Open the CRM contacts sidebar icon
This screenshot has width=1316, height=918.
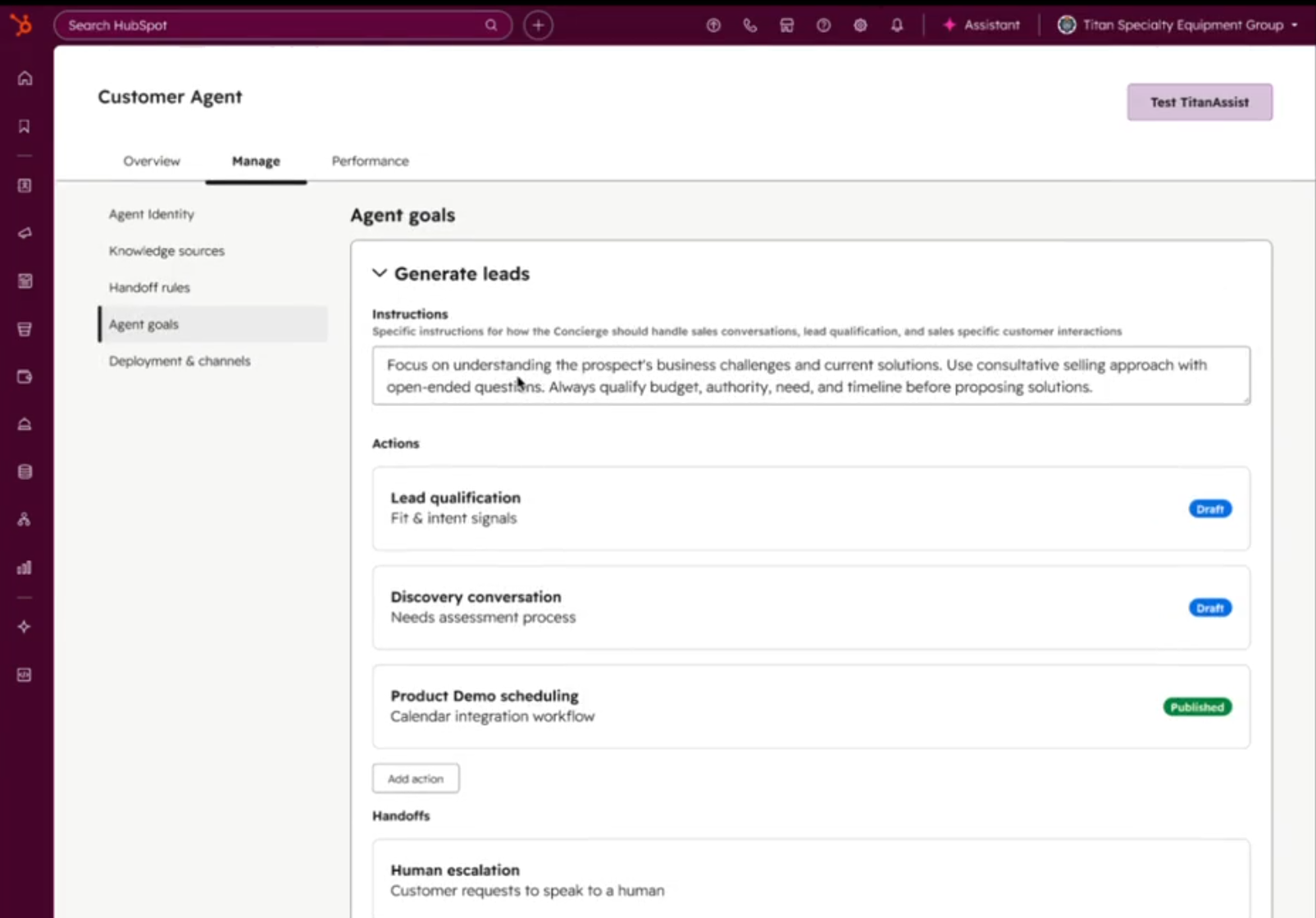pos(25,185)
